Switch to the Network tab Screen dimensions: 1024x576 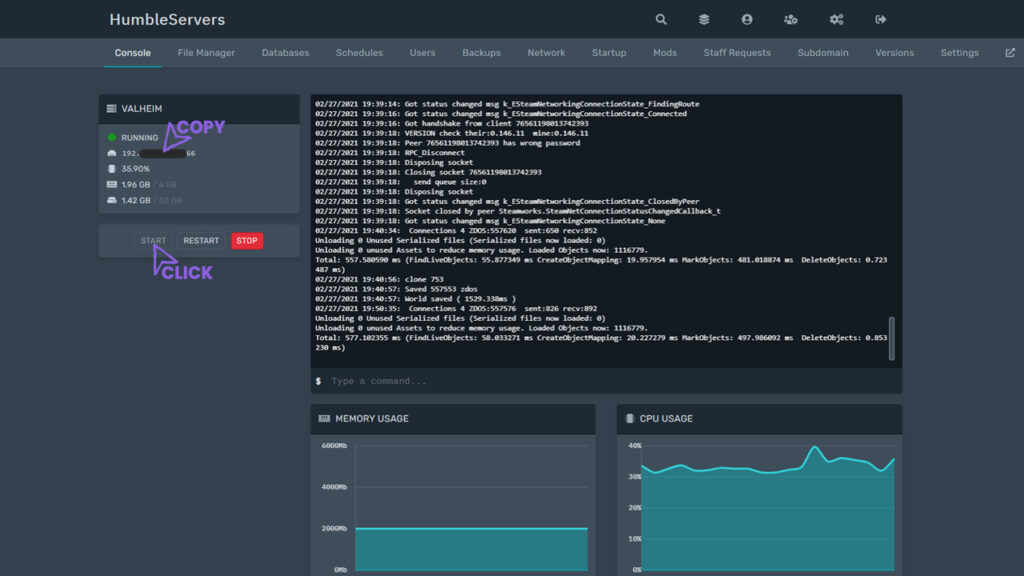pos(546,53)
